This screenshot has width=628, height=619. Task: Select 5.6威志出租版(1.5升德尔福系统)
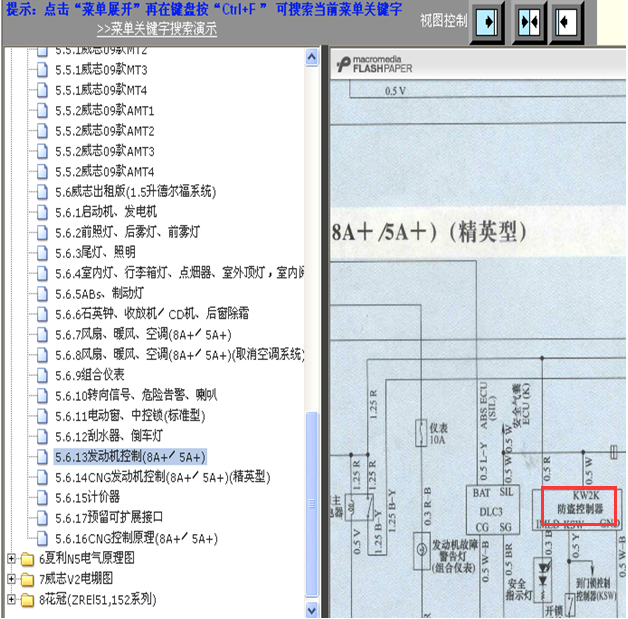135,192
